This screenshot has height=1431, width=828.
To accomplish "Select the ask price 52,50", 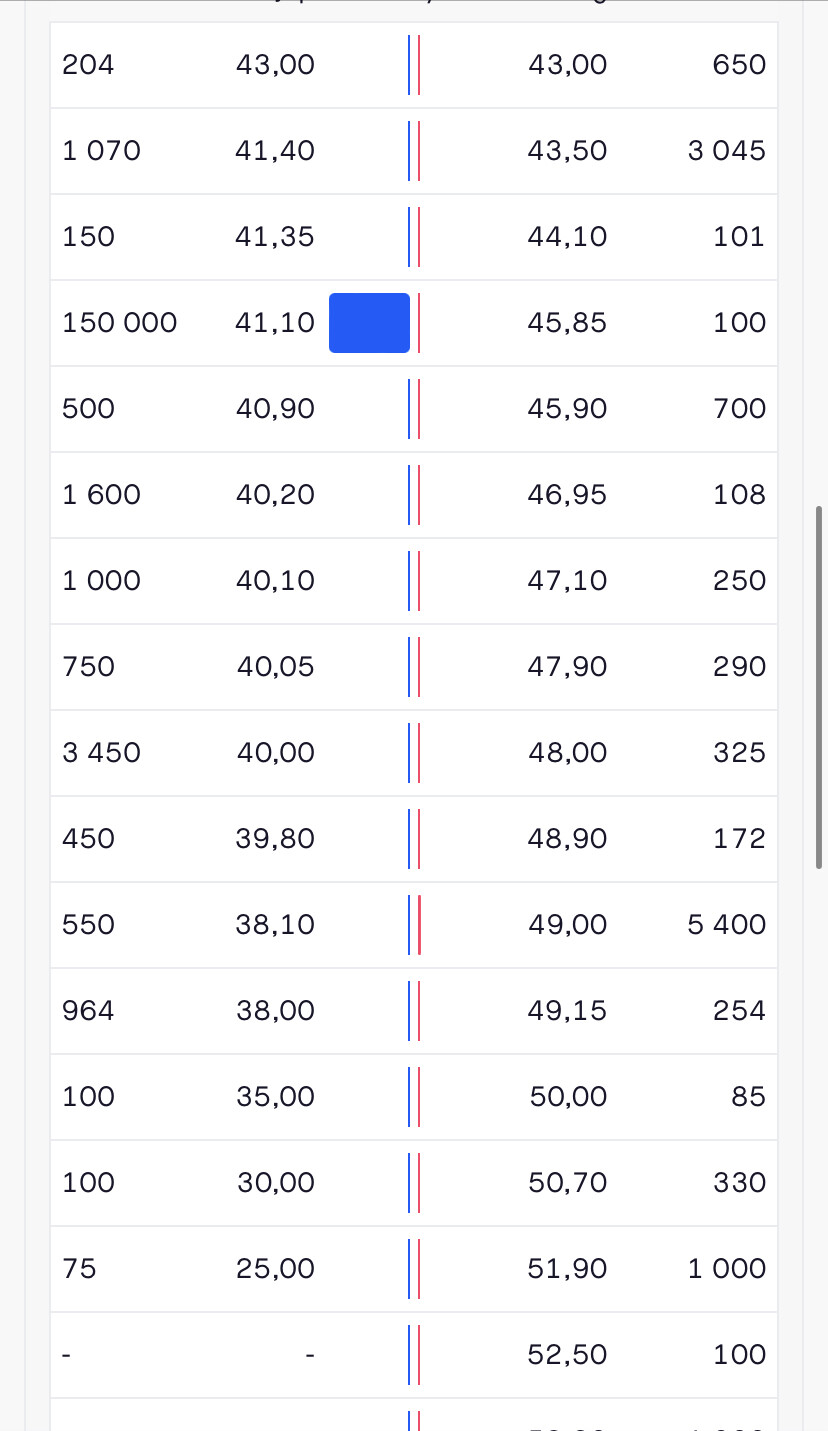I will point(567,1355).
